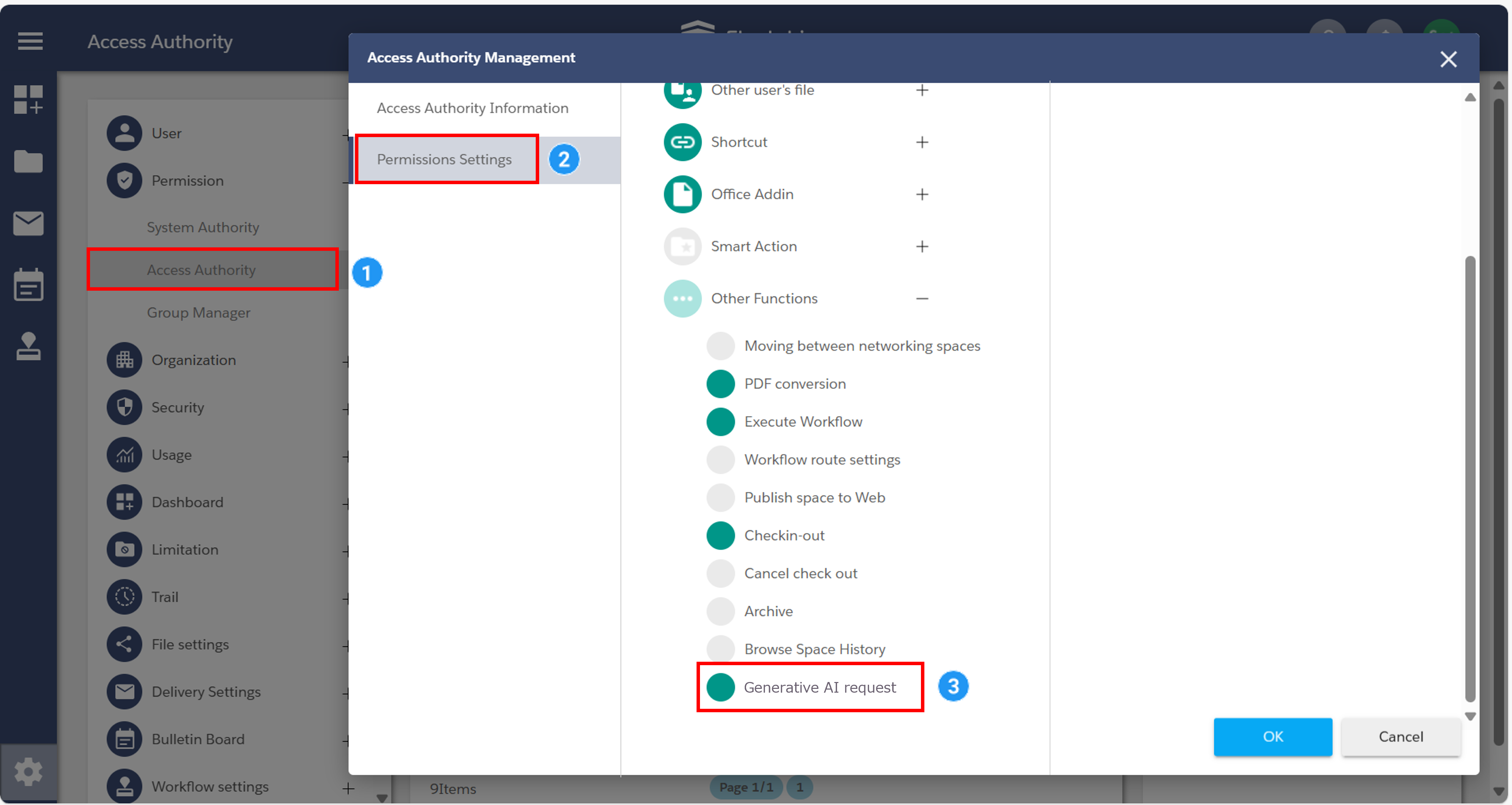Viewport: 1512px width, 805px height.
Task: Click the Smart Action folder icon
Action: tap(682, 246)
